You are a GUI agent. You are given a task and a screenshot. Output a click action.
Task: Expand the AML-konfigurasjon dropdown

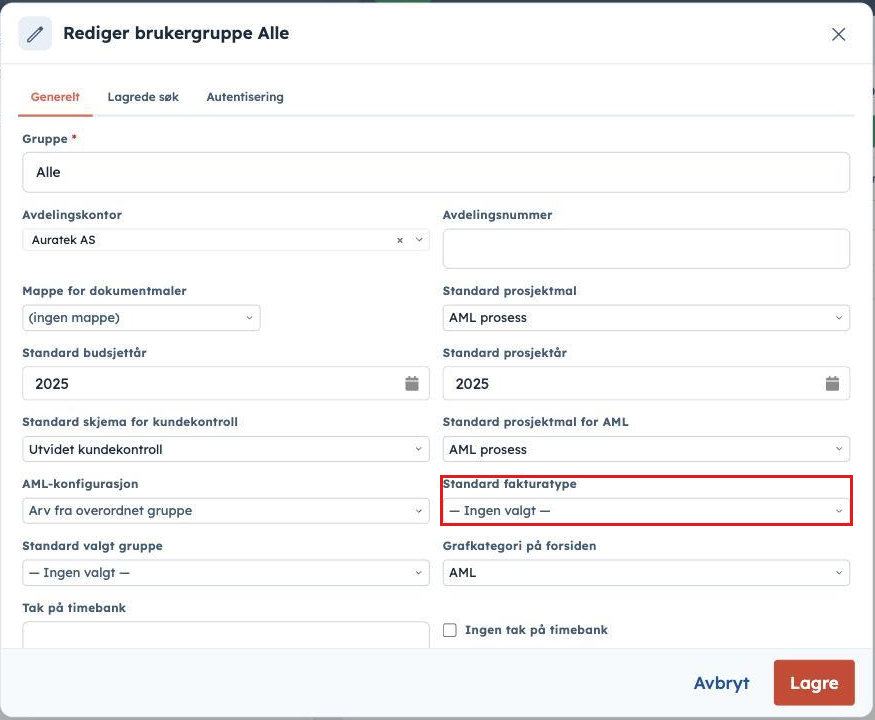tap(226, 511)
